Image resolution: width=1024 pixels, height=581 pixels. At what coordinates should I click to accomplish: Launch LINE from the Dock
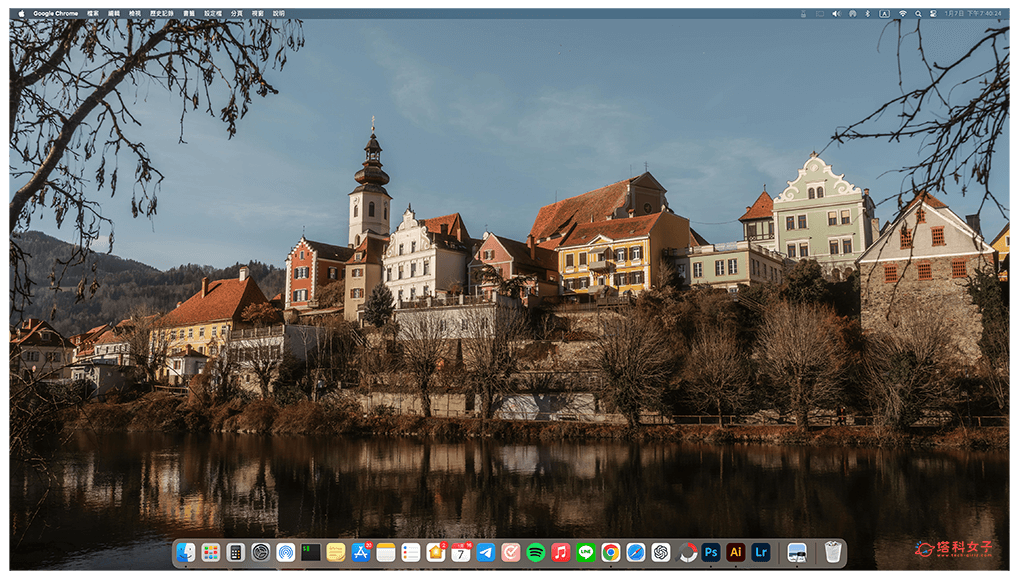tap(586, 553)
